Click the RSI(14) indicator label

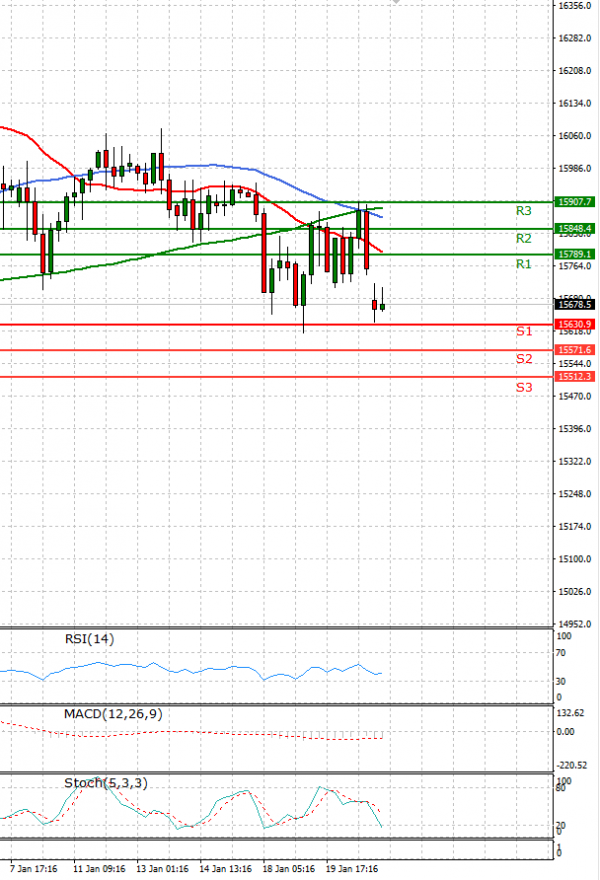pos(89,639)
